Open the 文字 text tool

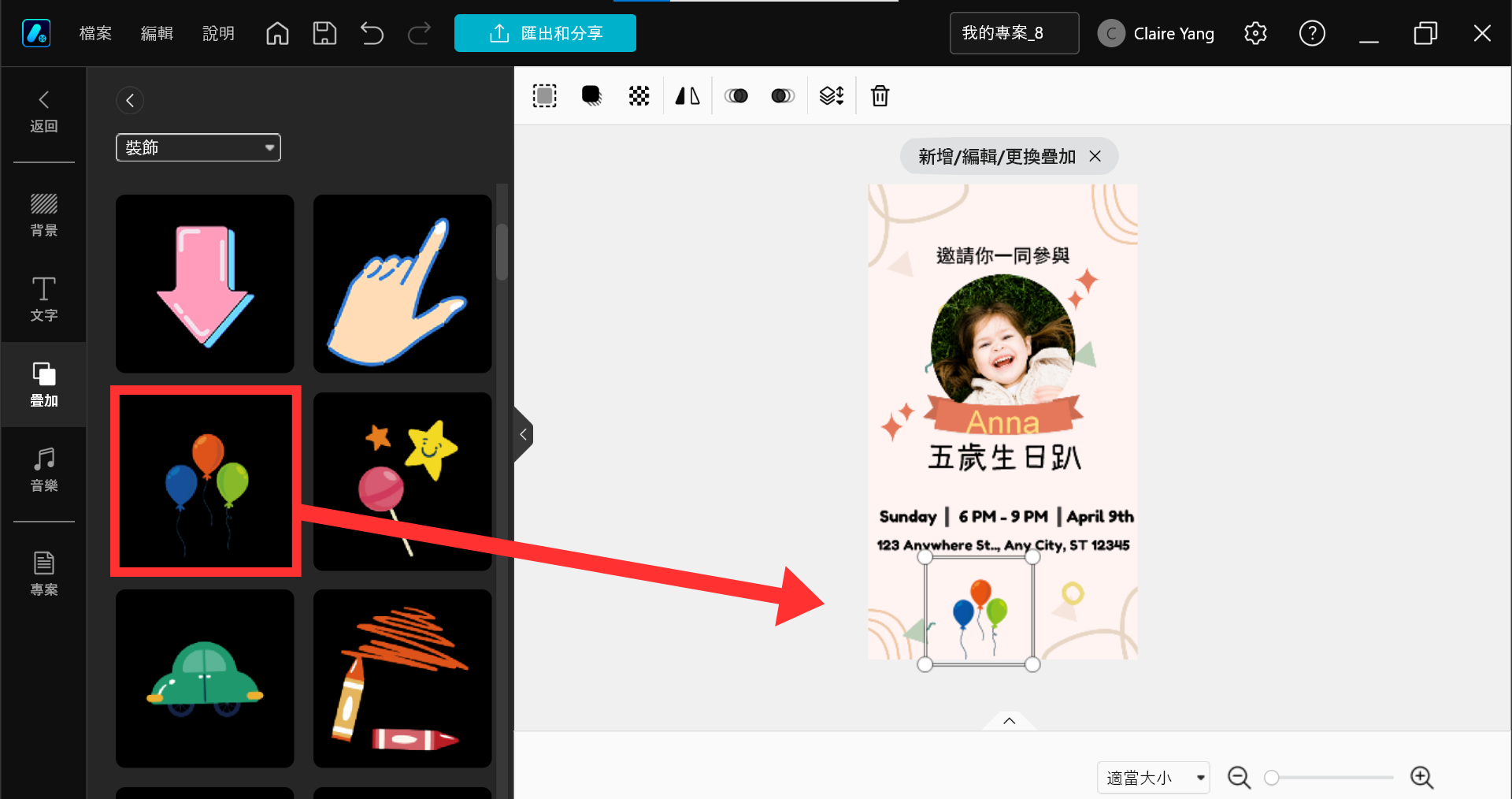(x=44, y=299)
